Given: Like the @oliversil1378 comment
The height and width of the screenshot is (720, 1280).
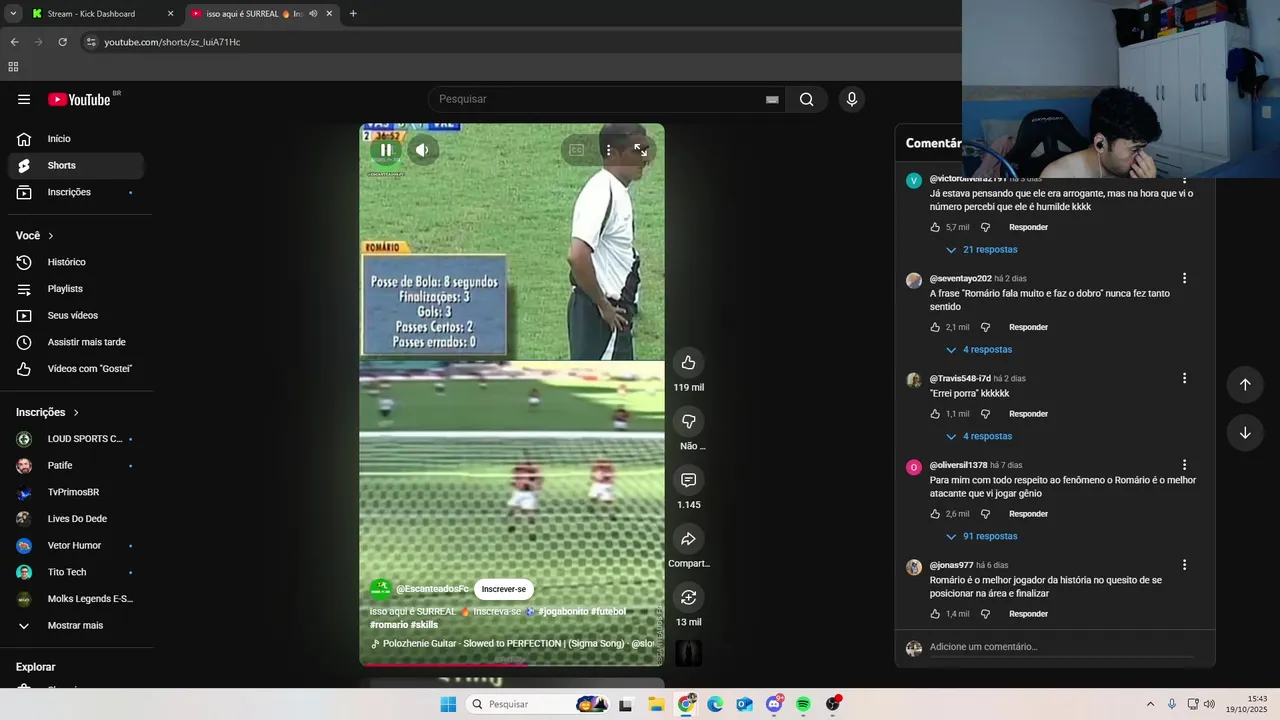Looking at the screenshot, I should coord(936,514).
